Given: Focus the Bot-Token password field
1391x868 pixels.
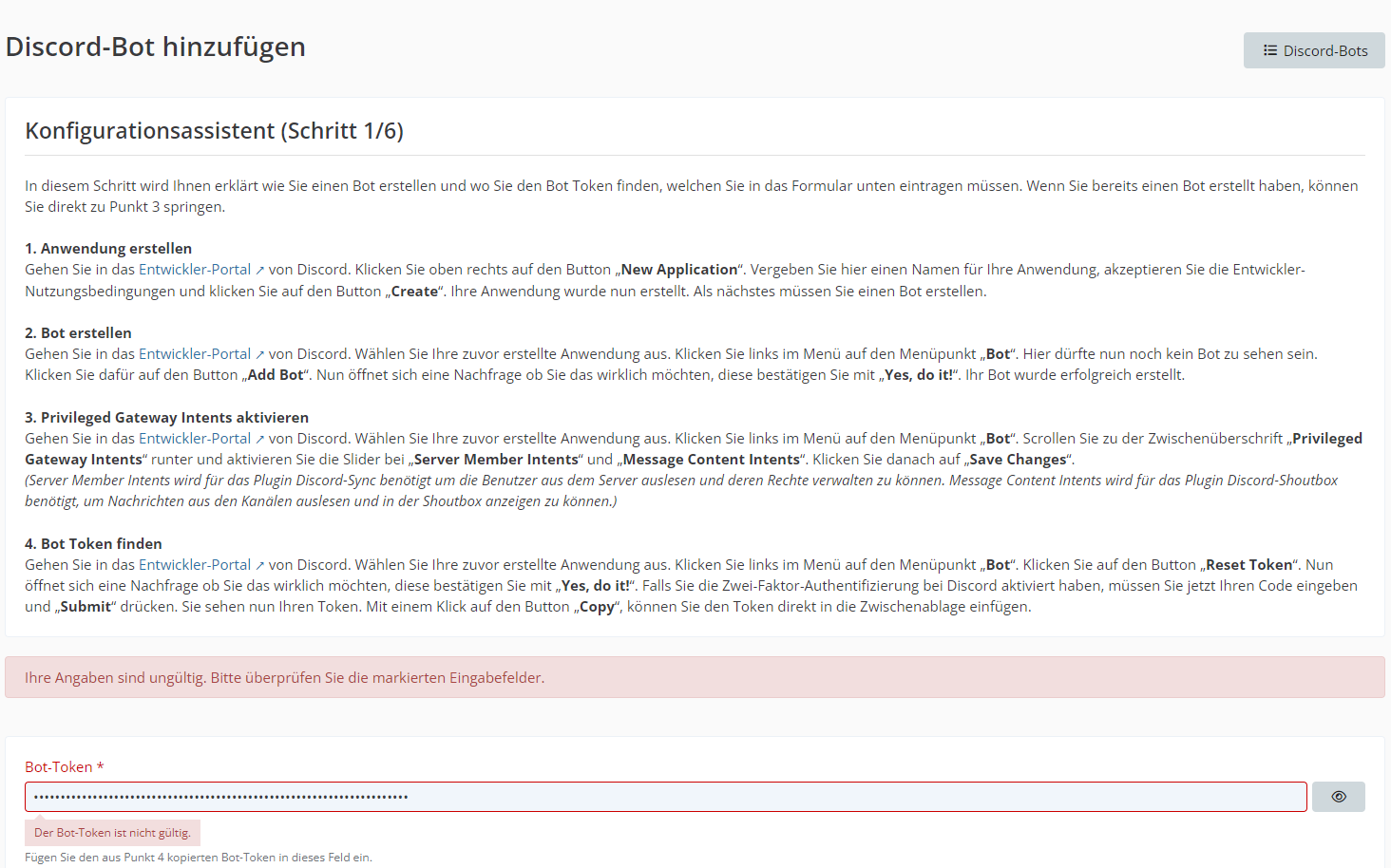Looking at the screenshot, I should 665,797.
